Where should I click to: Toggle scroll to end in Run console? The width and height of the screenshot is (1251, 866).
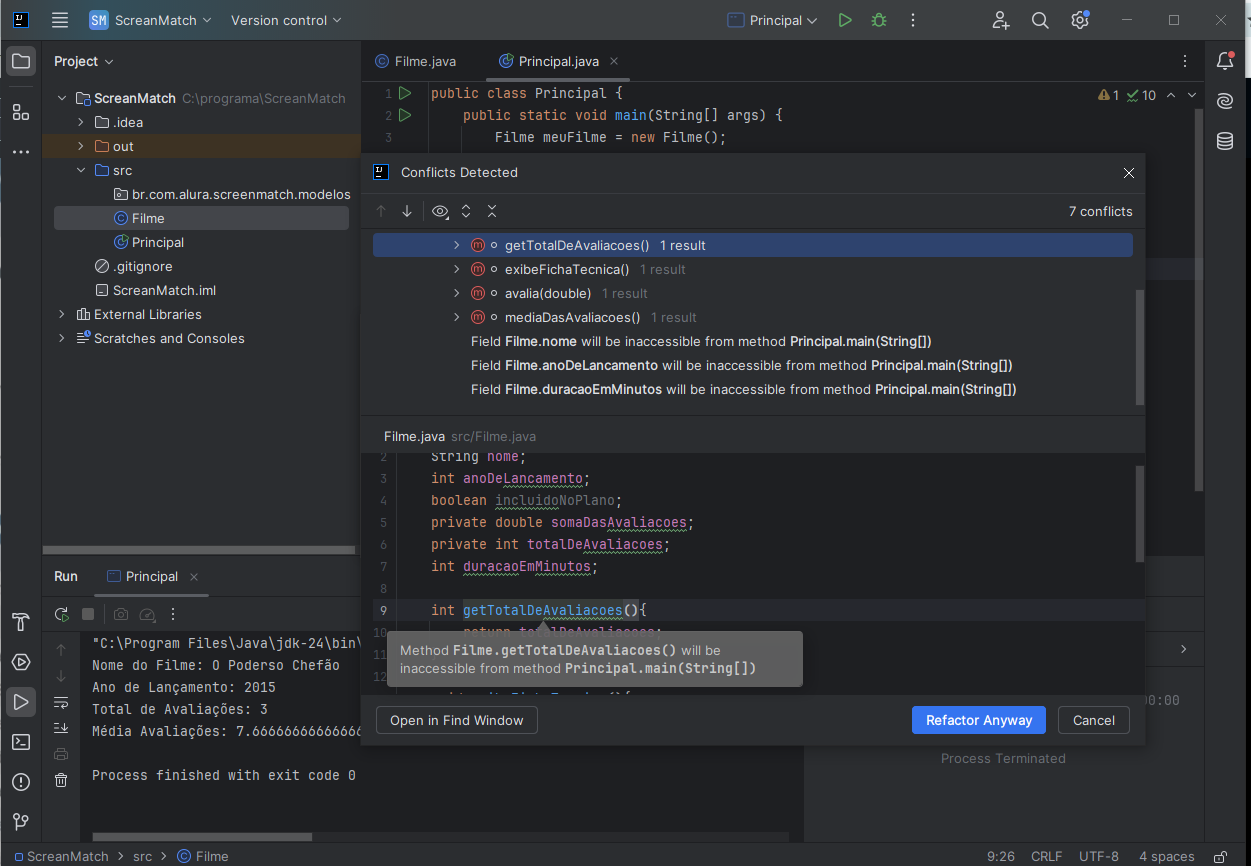point(61,727)
